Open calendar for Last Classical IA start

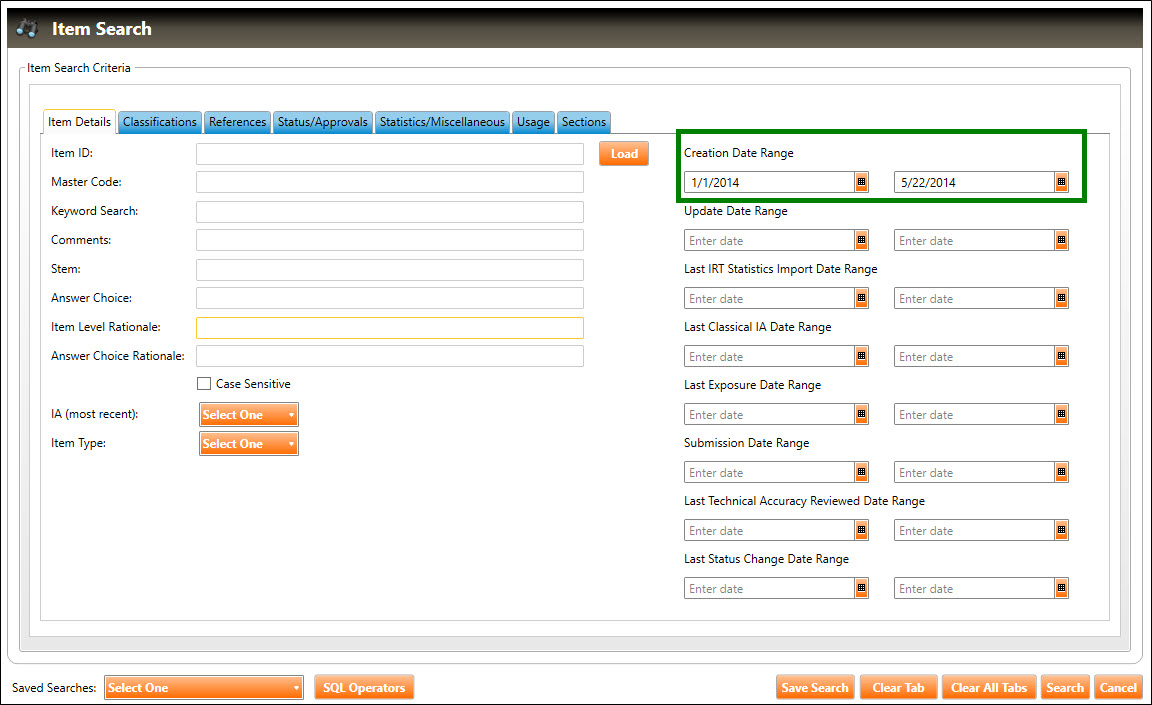click(x=861, y=357)
